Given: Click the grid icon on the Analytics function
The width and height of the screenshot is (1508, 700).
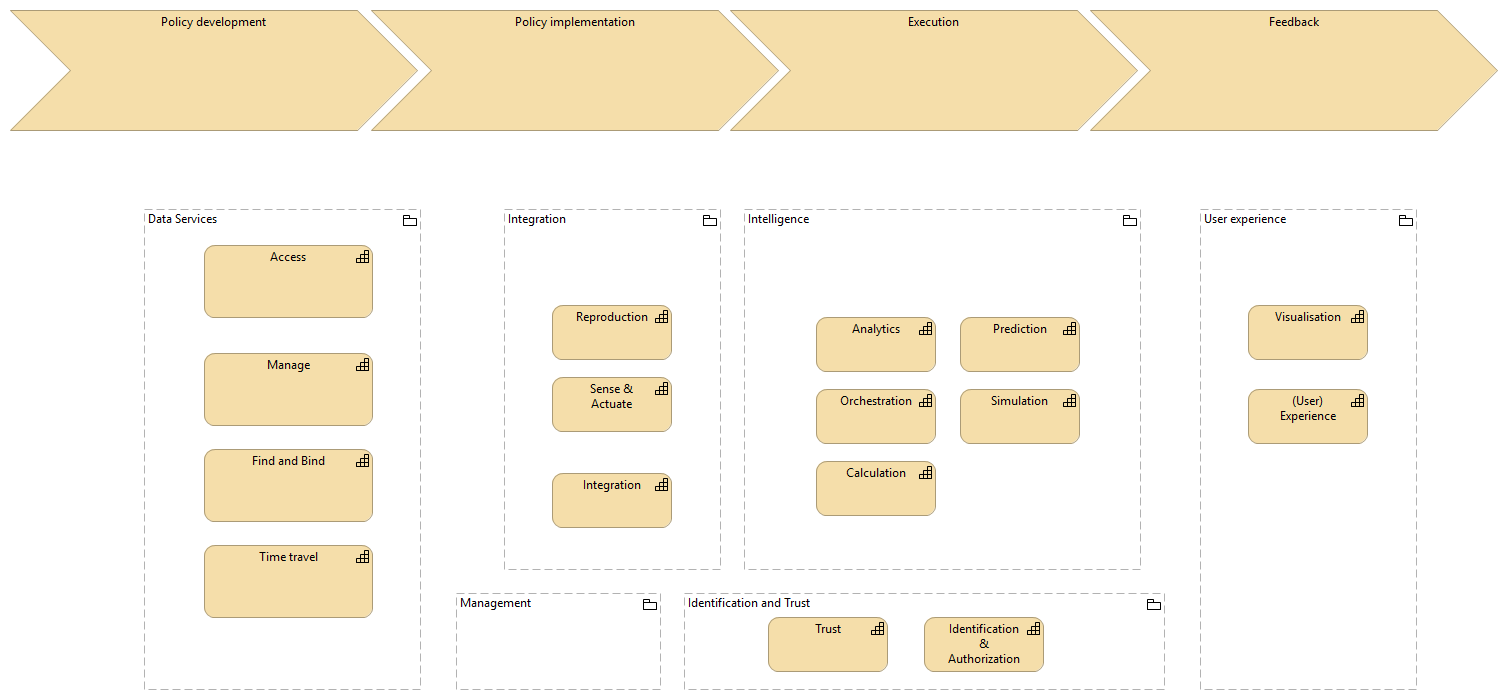Looking at the screenshot, I should pyautogui.click(x=926, y=328).
